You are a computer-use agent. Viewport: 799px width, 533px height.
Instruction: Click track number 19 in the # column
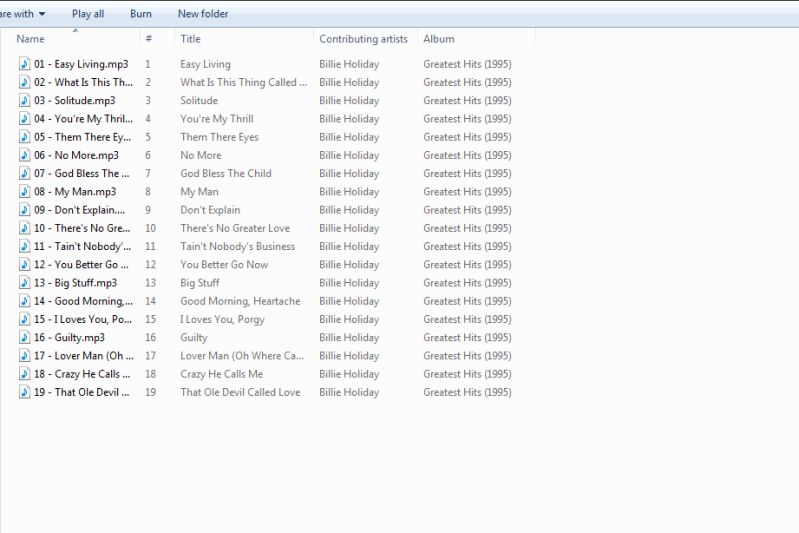point(150,392)
